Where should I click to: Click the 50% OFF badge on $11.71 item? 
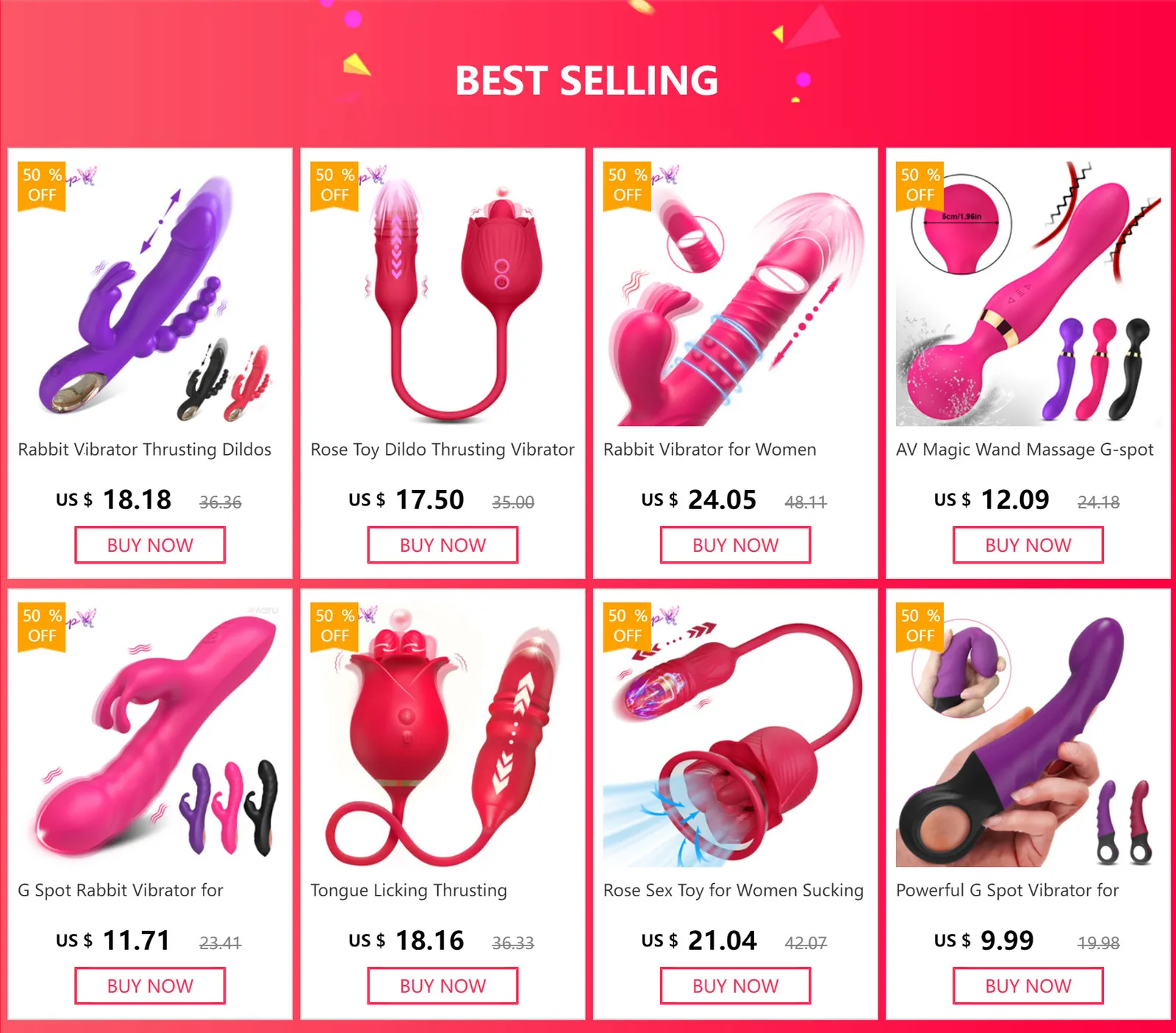(42, 627)
